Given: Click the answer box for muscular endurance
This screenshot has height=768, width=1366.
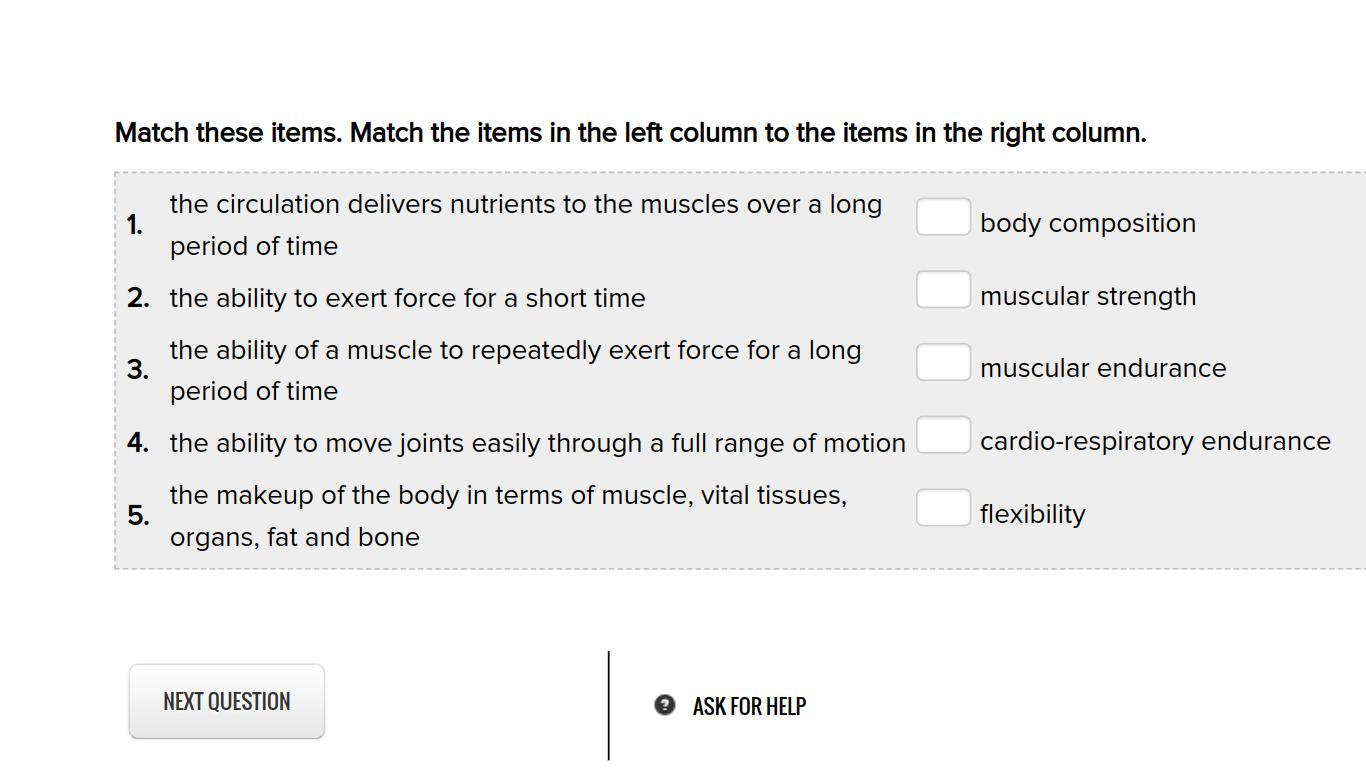Looking at the screenshot, I should (943, 362).
